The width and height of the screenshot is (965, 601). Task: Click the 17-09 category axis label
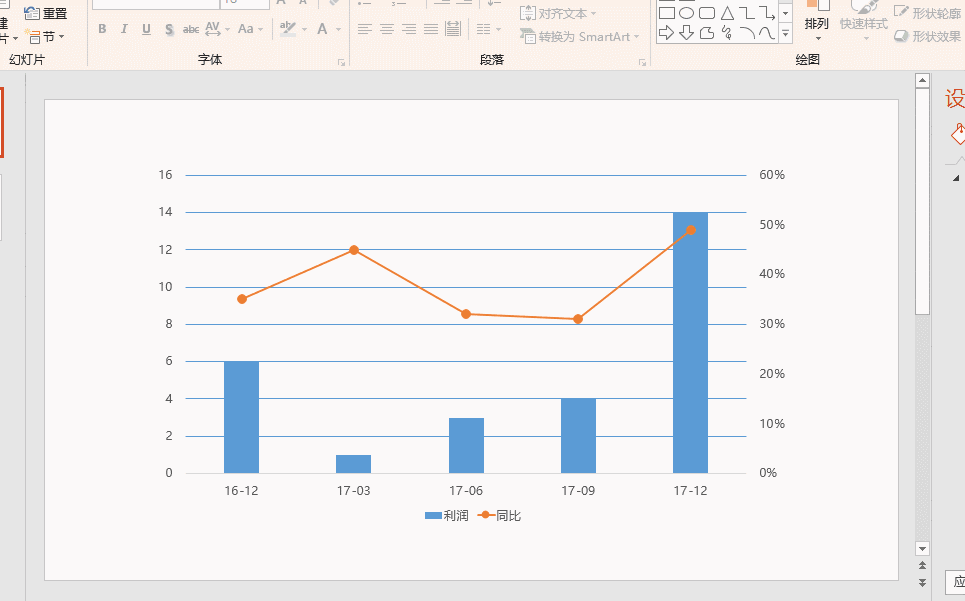(578, 491)
